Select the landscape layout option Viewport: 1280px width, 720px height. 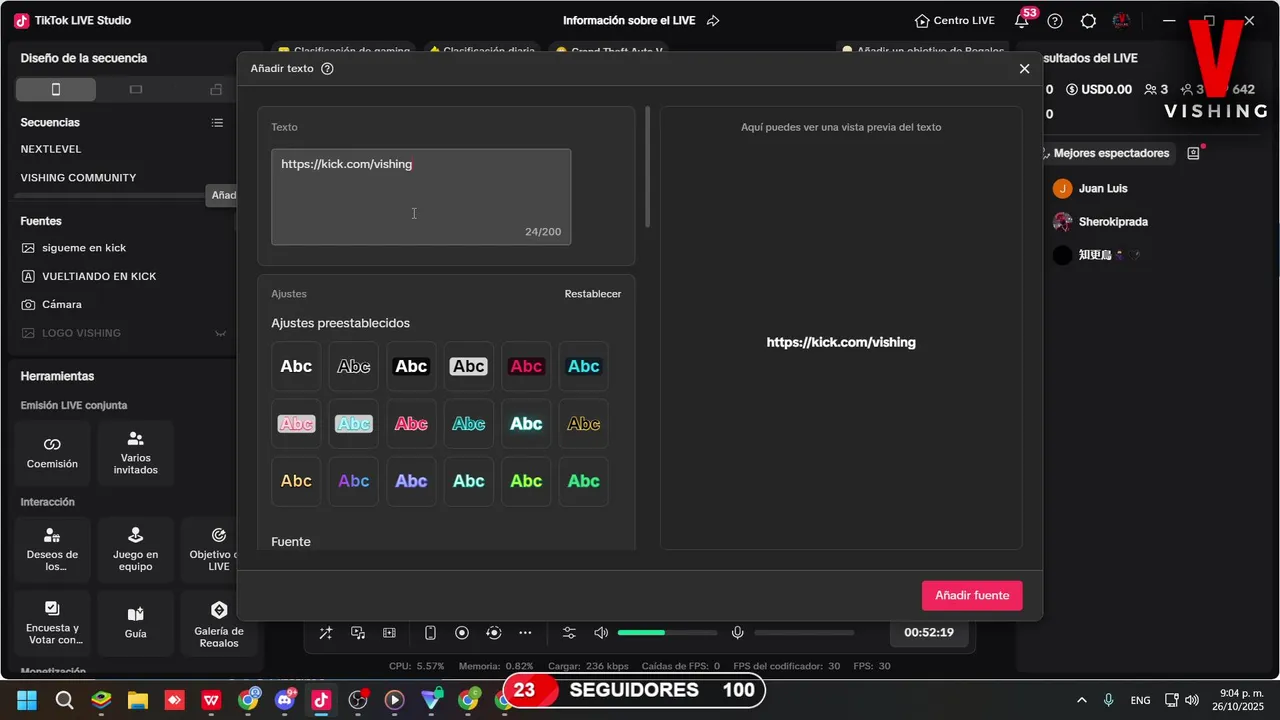click(136, 90)
